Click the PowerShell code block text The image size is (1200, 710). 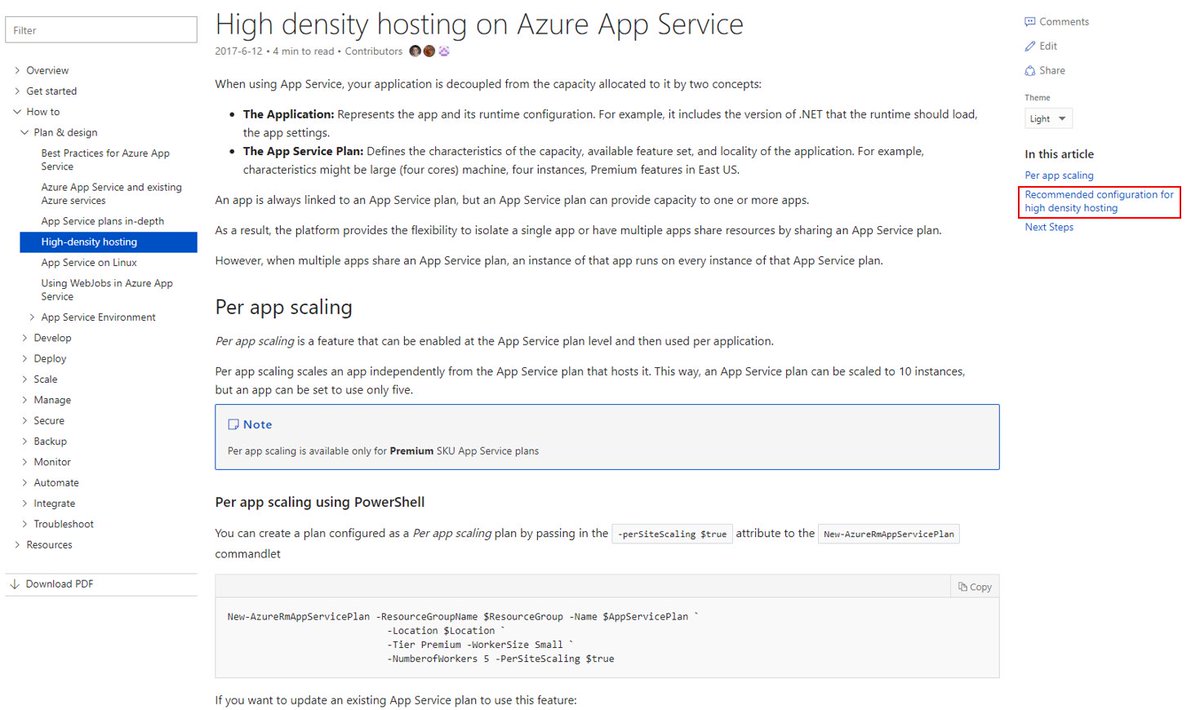click(462, 638)
